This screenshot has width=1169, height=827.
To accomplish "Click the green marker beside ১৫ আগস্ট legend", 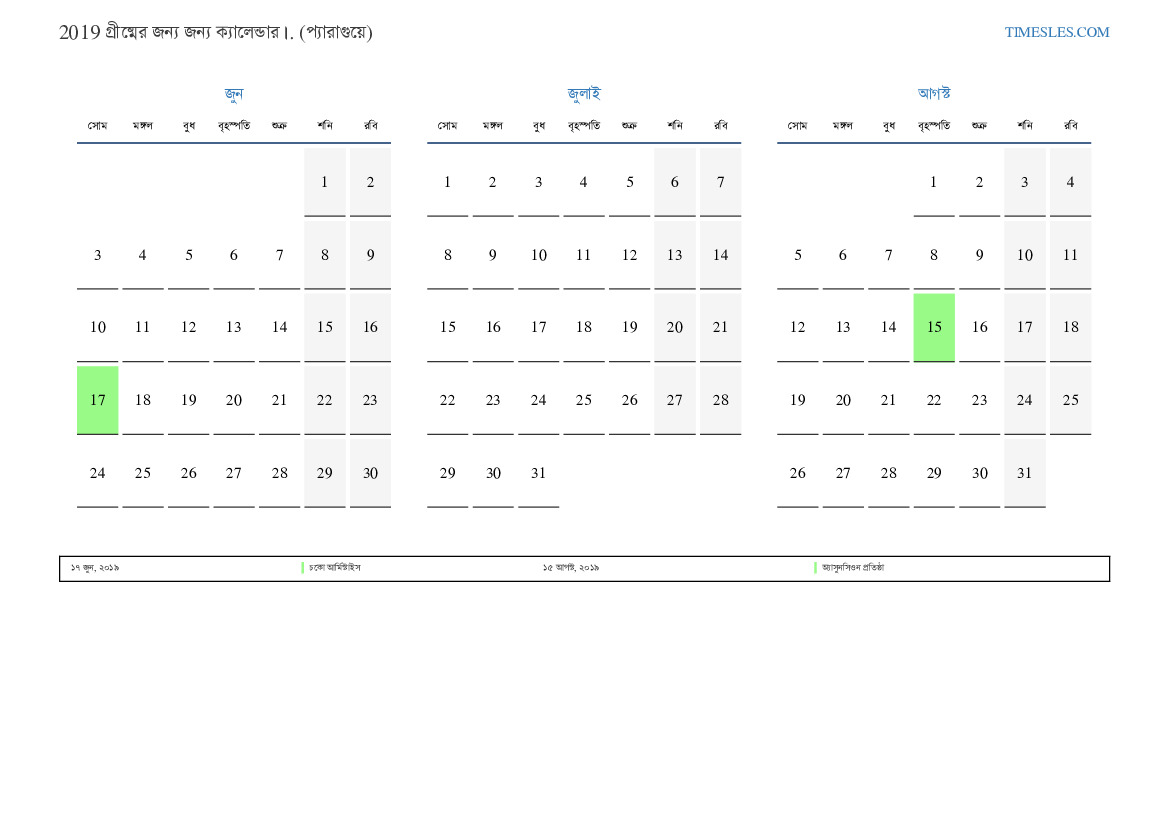I will coord(816,567).
